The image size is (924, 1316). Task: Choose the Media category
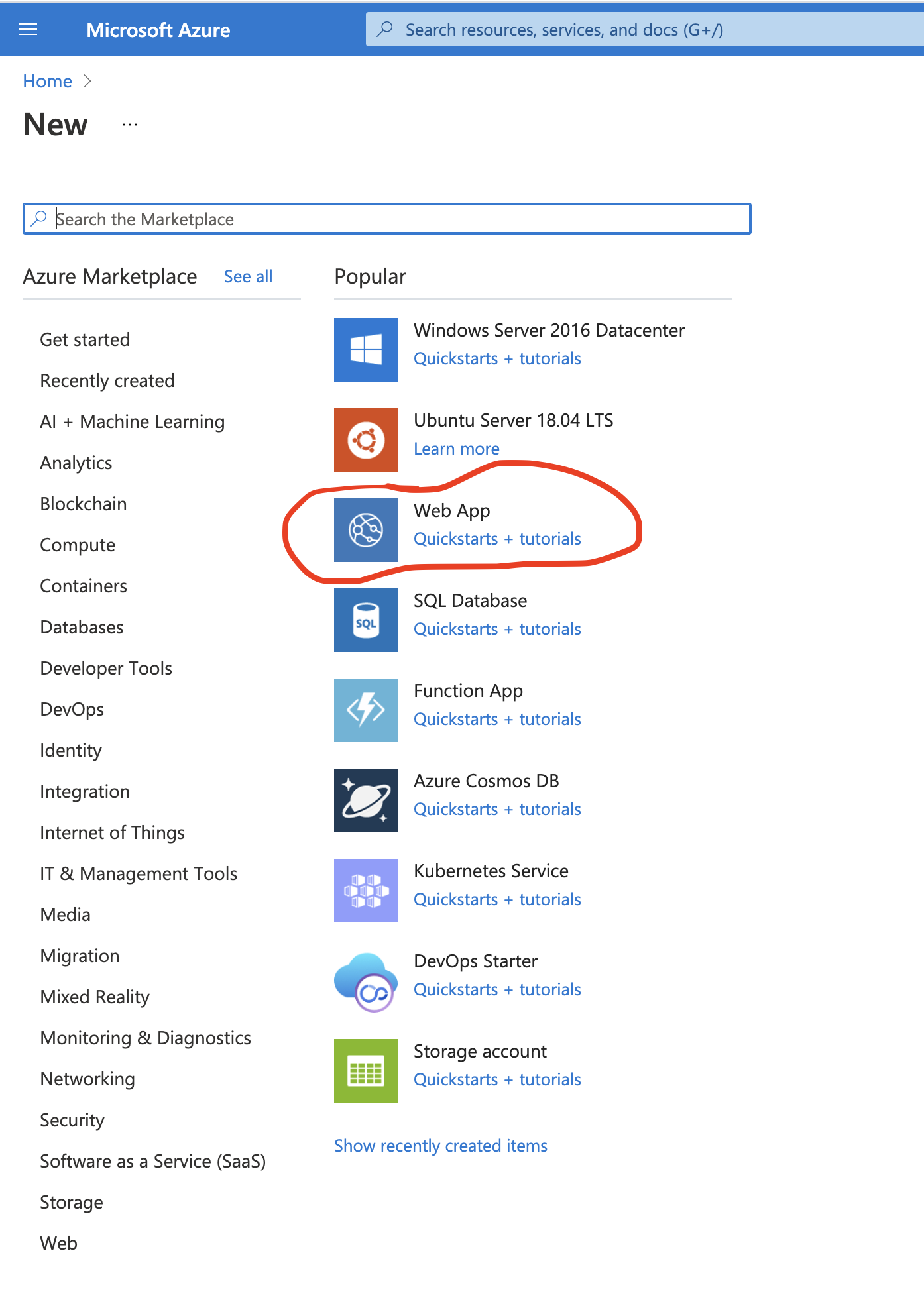pos(66,914)
